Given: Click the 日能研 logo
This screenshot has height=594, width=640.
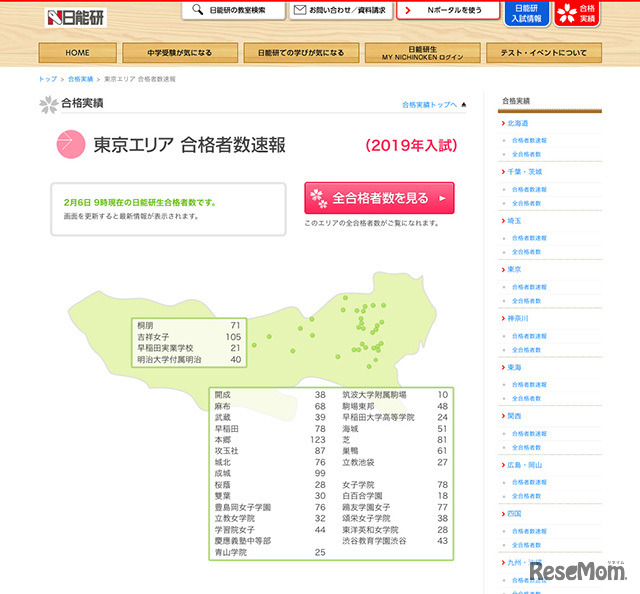Looking at the screenshot, I should point(76,18).
